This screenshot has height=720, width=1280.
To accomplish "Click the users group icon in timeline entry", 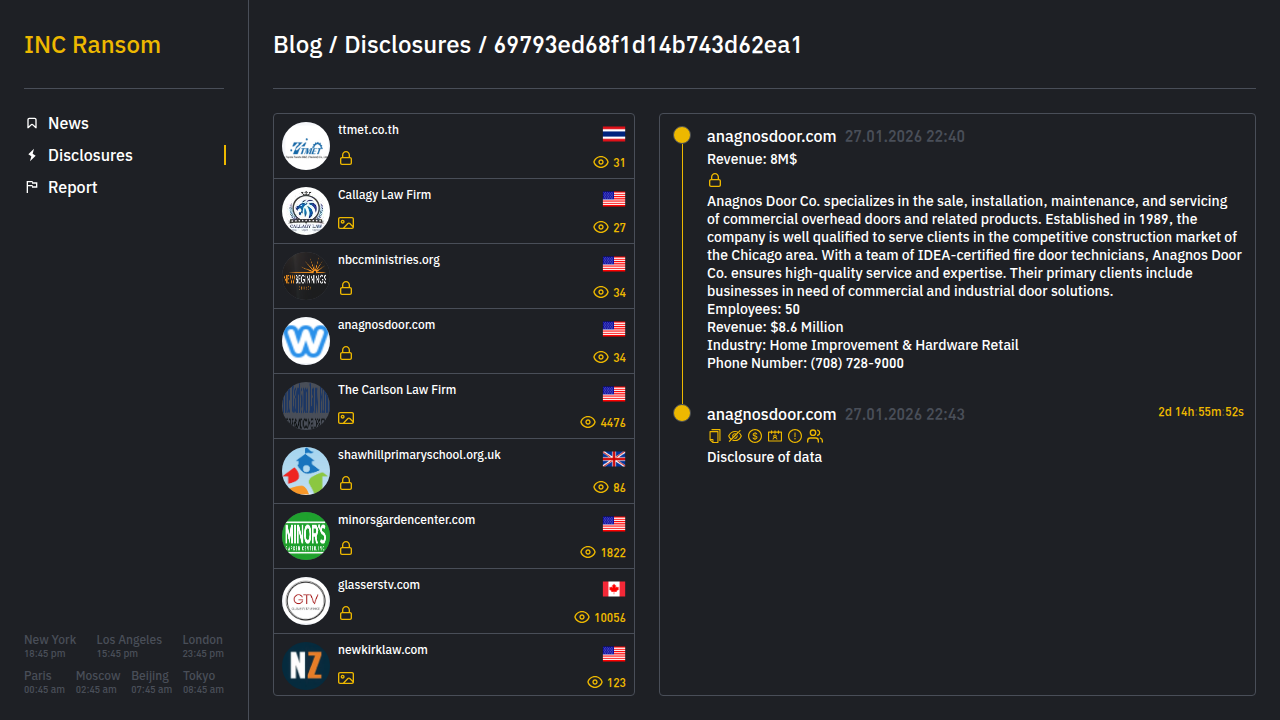I will tap(815, 436).
